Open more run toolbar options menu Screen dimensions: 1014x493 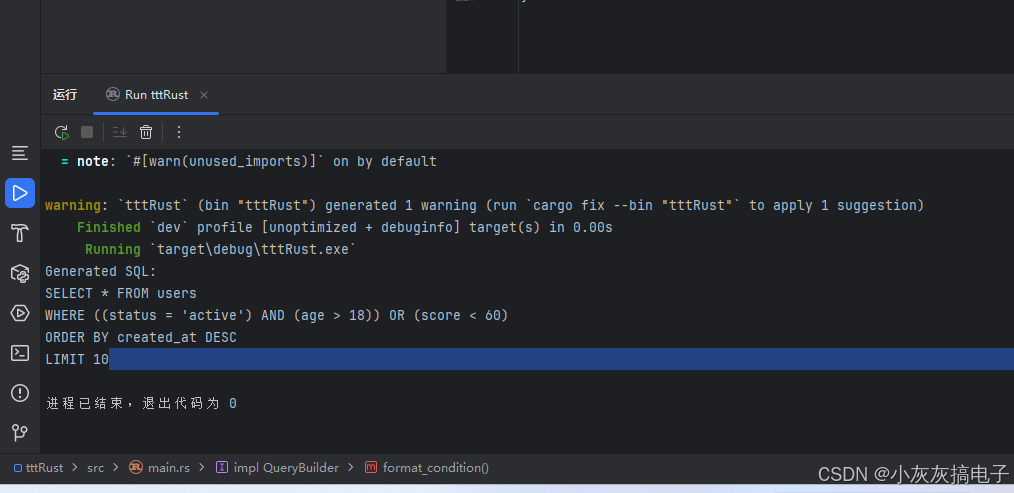point(179,132)
